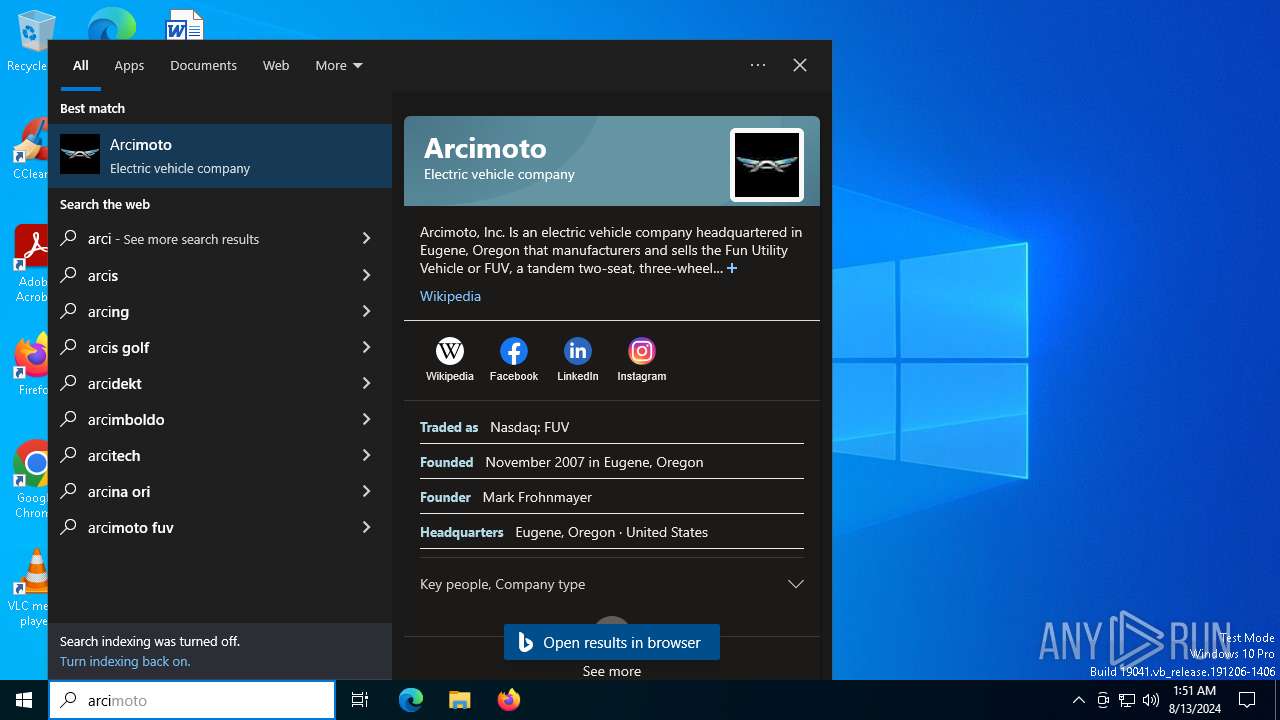Select the arcimboldo web suggestion text

[126, 419]
